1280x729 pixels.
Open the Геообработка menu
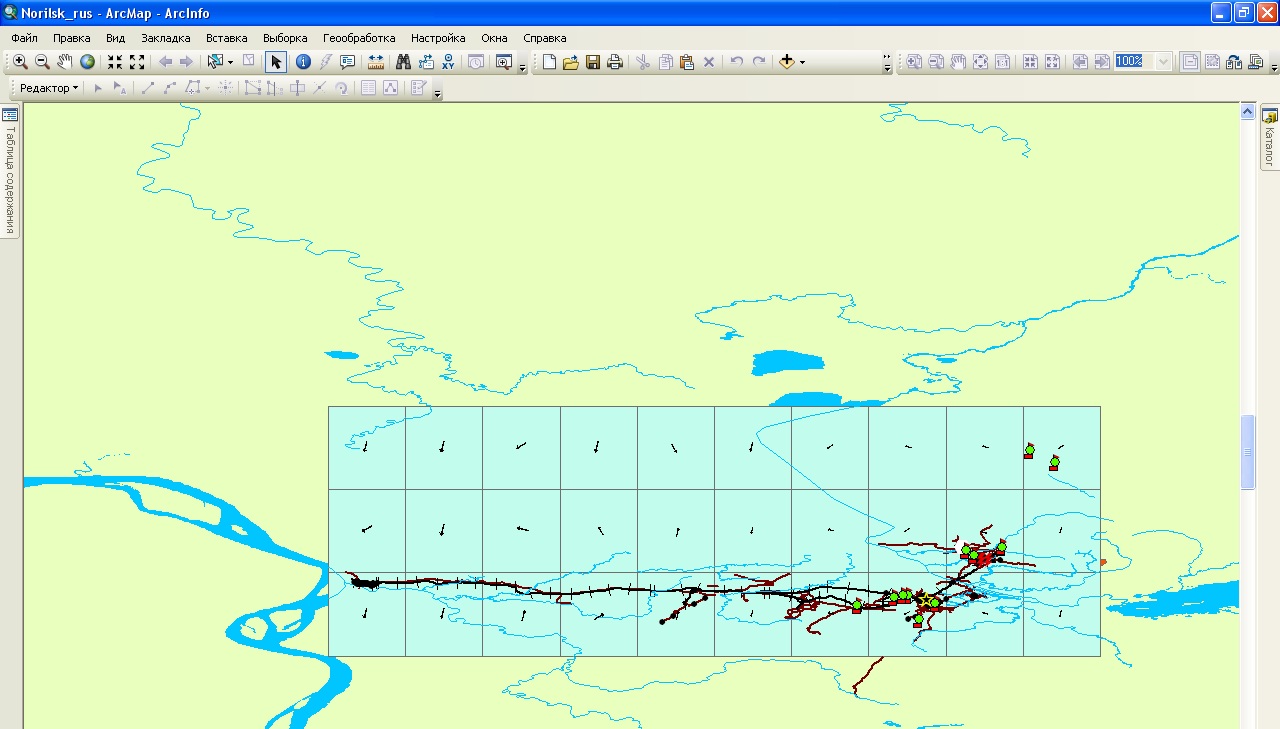359,38
